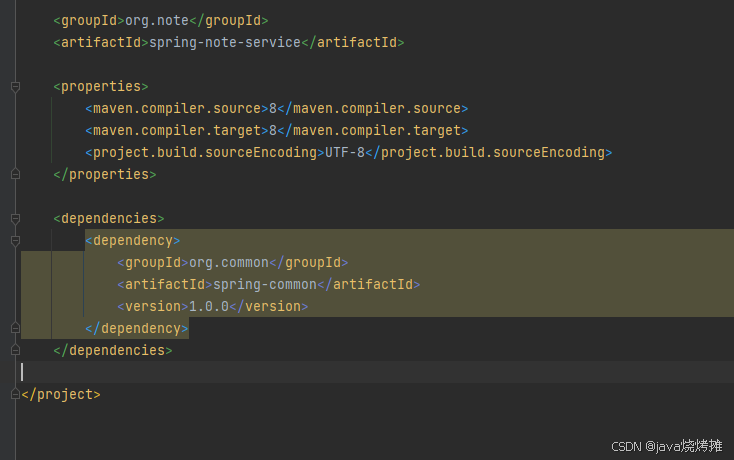The image size is (734, 460).
Task: Click the spring-common artifactId value
Action: pyautogui.click(x=265, y=285)
